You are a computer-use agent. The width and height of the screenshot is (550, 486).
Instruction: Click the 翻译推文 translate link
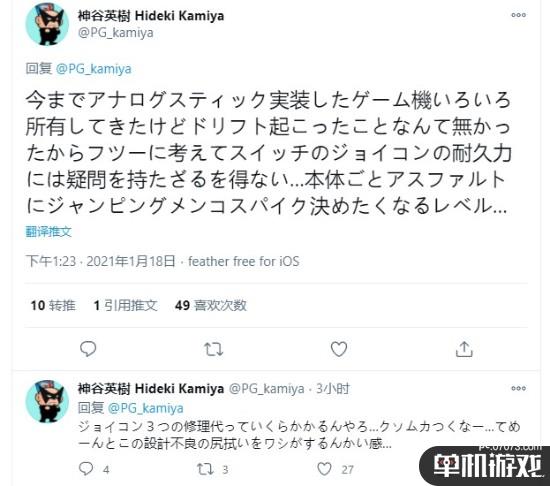tap(48, 232)
